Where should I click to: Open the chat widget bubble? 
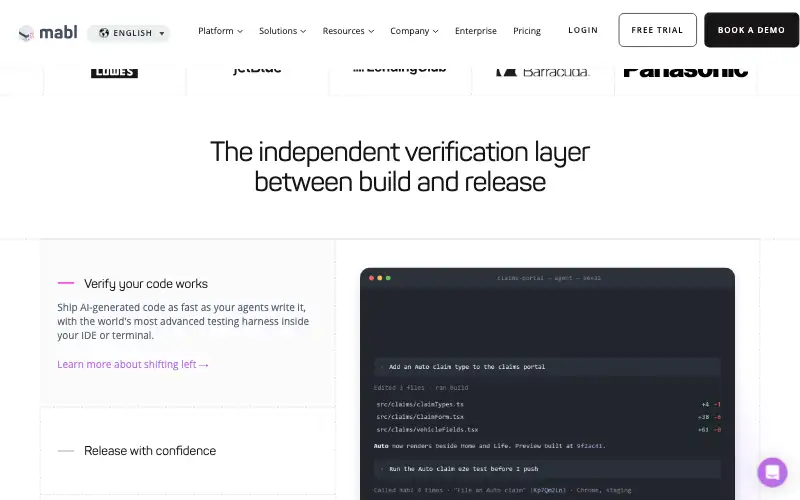pyautogui.click(x=772, y=472)
